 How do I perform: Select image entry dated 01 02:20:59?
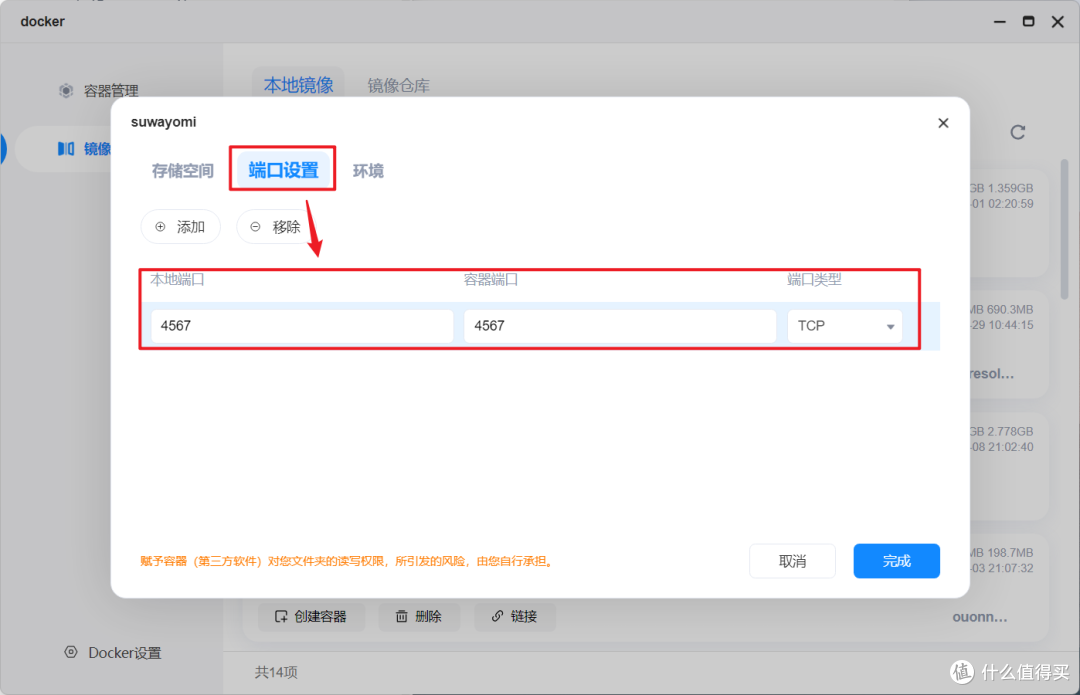coord(1007,222)
